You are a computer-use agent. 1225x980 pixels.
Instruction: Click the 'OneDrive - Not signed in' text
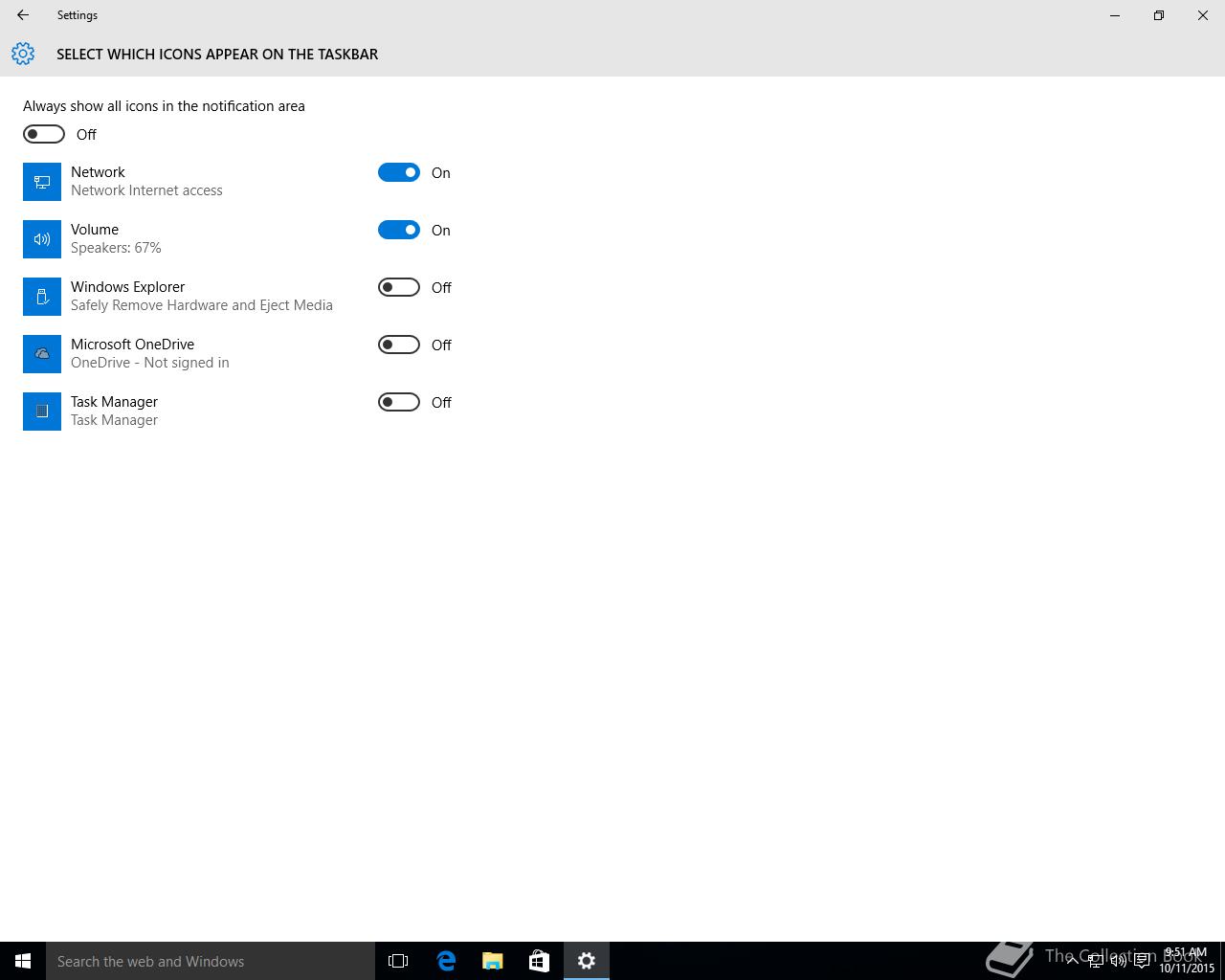tap(150, 363)
